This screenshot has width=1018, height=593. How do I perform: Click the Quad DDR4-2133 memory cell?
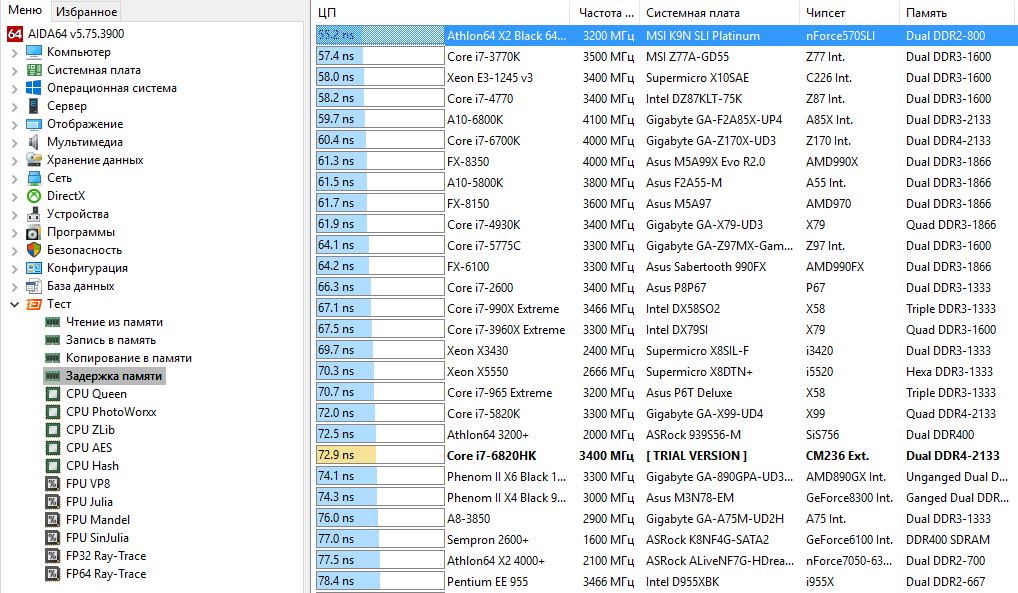(x=950, y=414)
